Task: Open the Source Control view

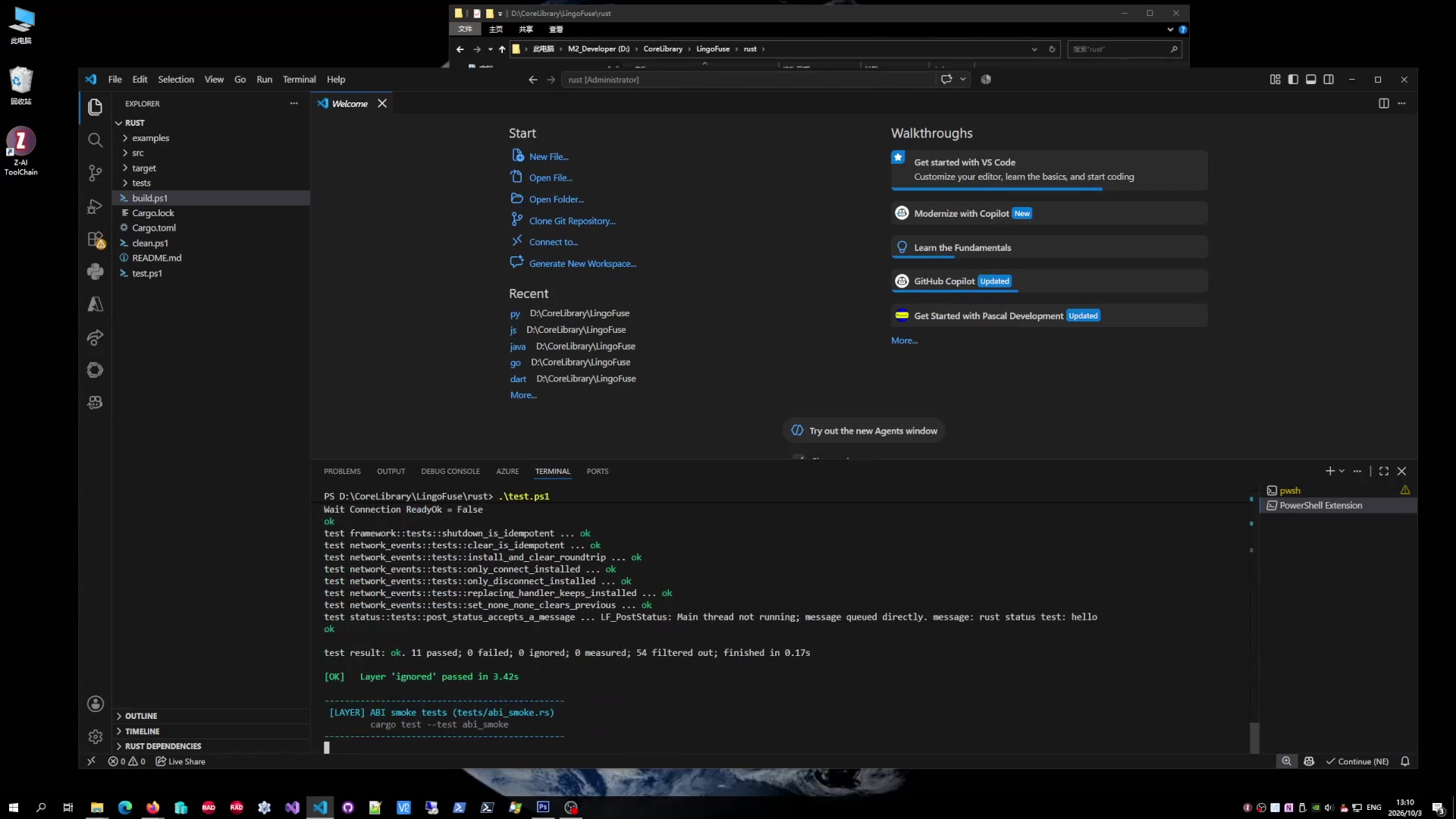Action: pyautogui.click(x=95, y=173)
